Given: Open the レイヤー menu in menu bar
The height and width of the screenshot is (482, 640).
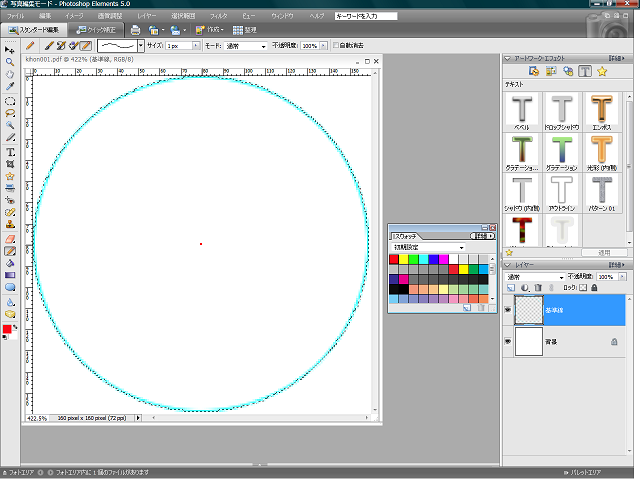Looking at the screenshot, I should point(146,17).
